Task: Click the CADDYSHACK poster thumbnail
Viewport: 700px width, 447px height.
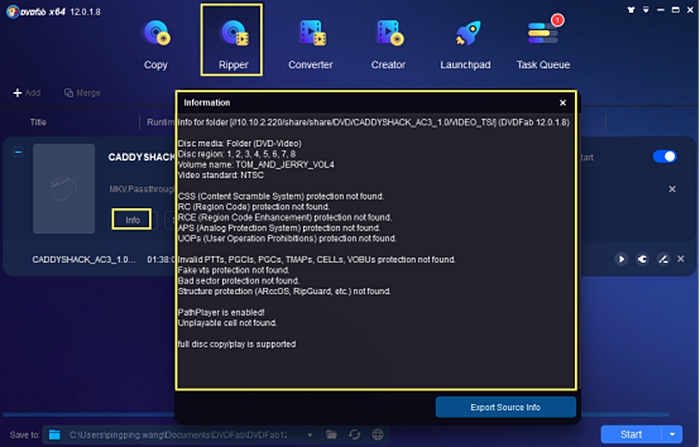Action: tap(64, 188)
